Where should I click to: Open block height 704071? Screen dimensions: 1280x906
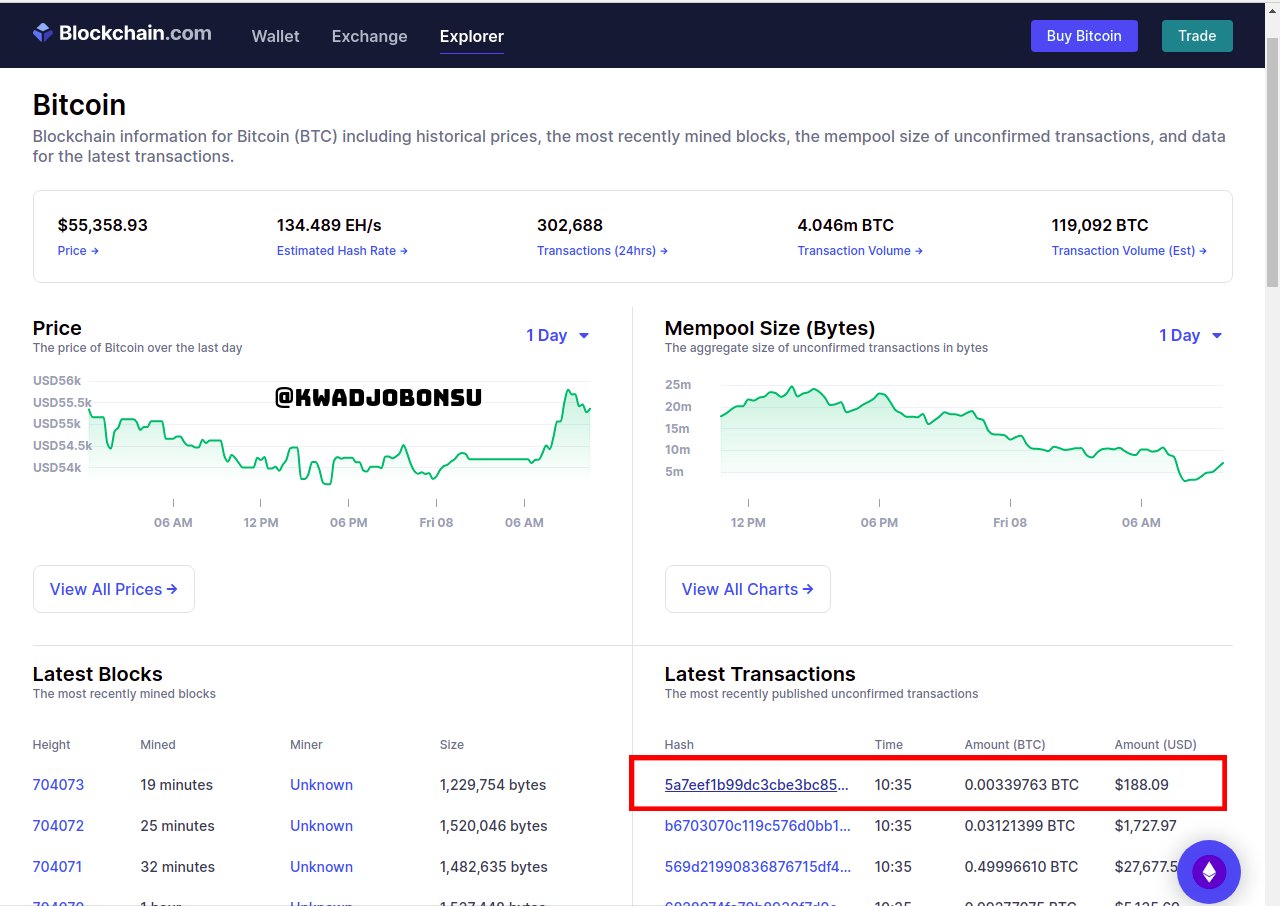point(58,867)
